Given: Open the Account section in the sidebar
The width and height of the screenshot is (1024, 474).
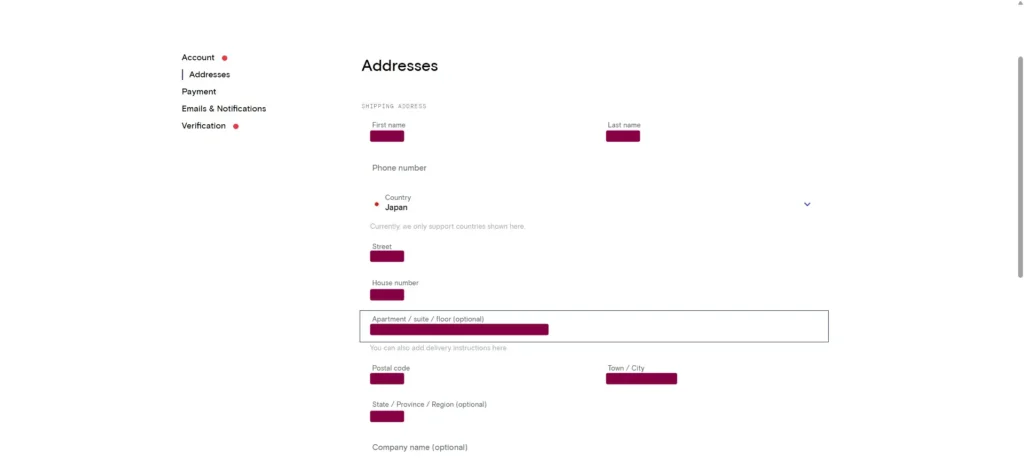Looking at the screenshot, I should click(x=198, y=58).
